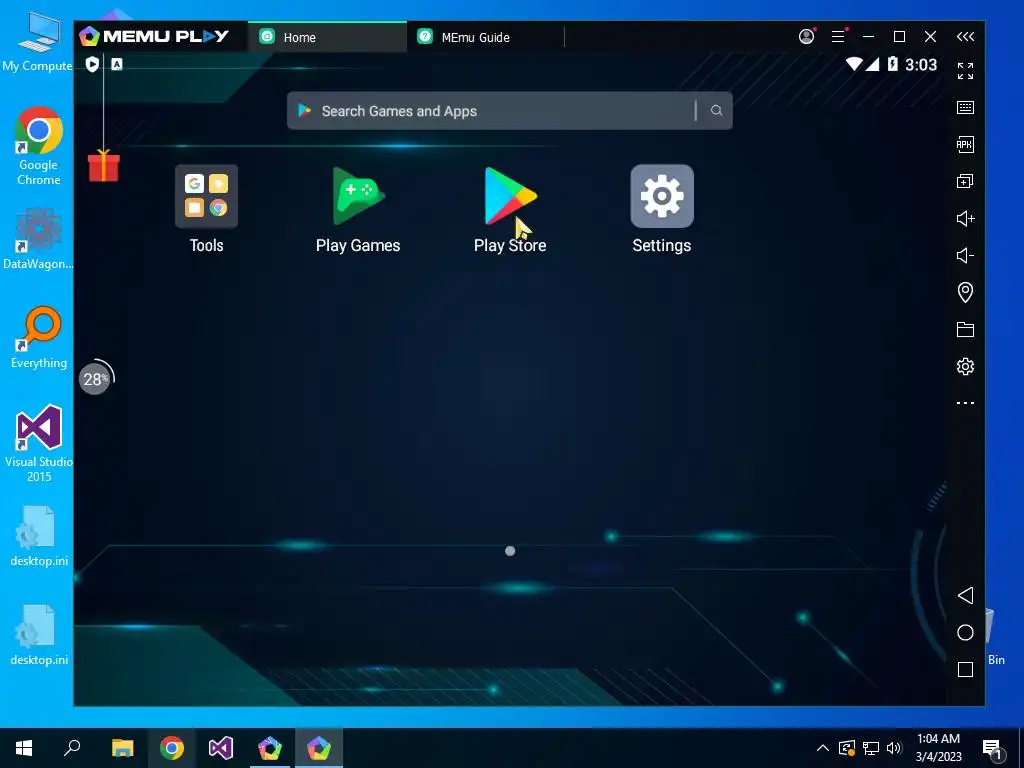This screenshot has width=1024, height=768.
Task: Decrease emulator volume with speaker minus
Action: point(965,255)
